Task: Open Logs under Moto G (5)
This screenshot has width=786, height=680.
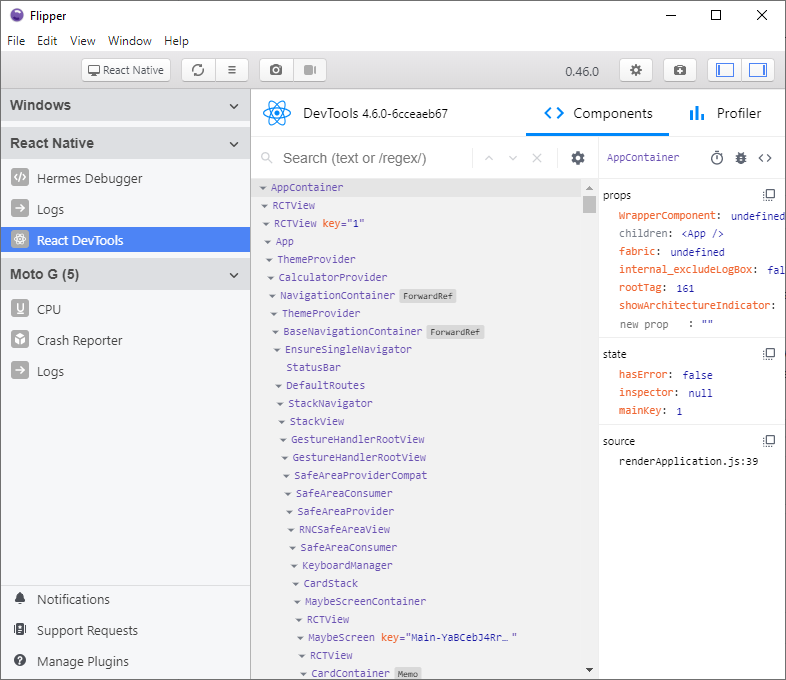Action: point(125,371)
